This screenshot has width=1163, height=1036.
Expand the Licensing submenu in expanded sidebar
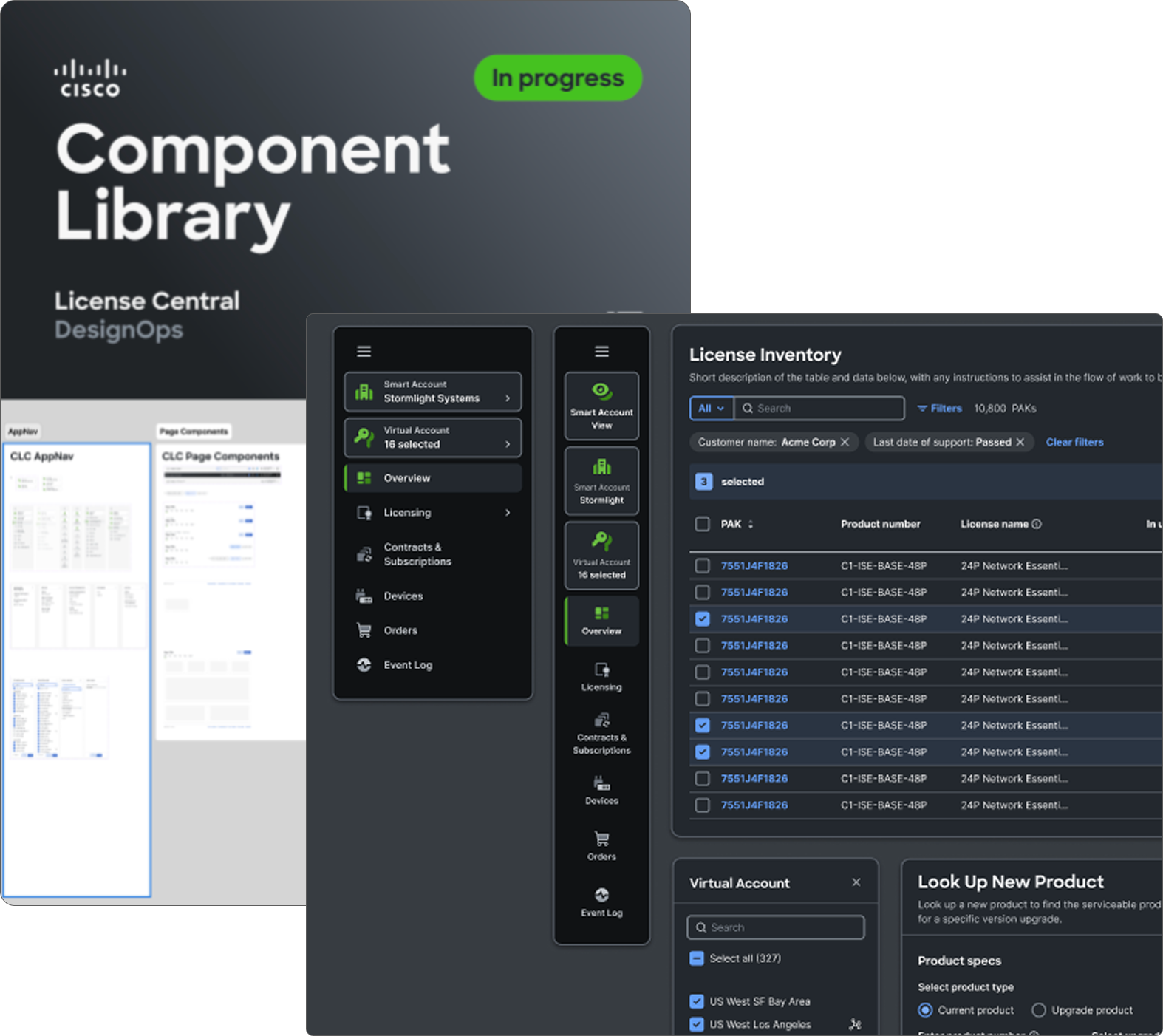[x=508, y=512]
